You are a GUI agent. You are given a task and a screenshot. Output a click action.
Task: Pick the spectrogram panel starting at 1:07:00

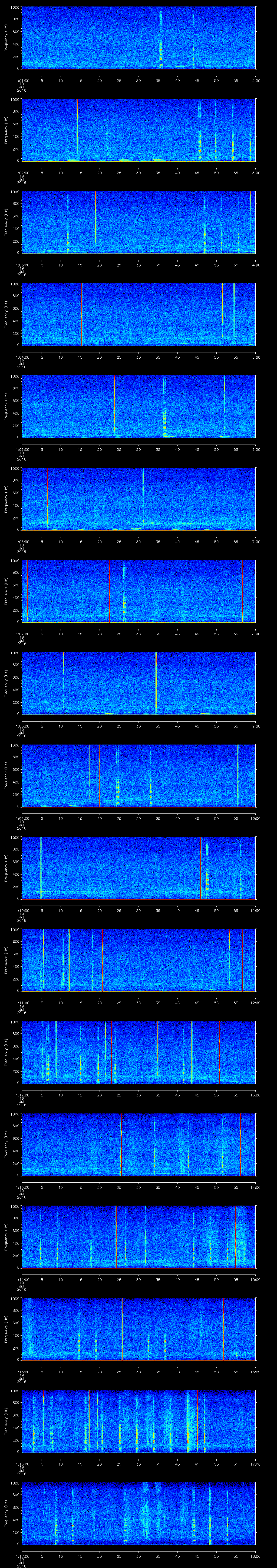click(138, 591)
